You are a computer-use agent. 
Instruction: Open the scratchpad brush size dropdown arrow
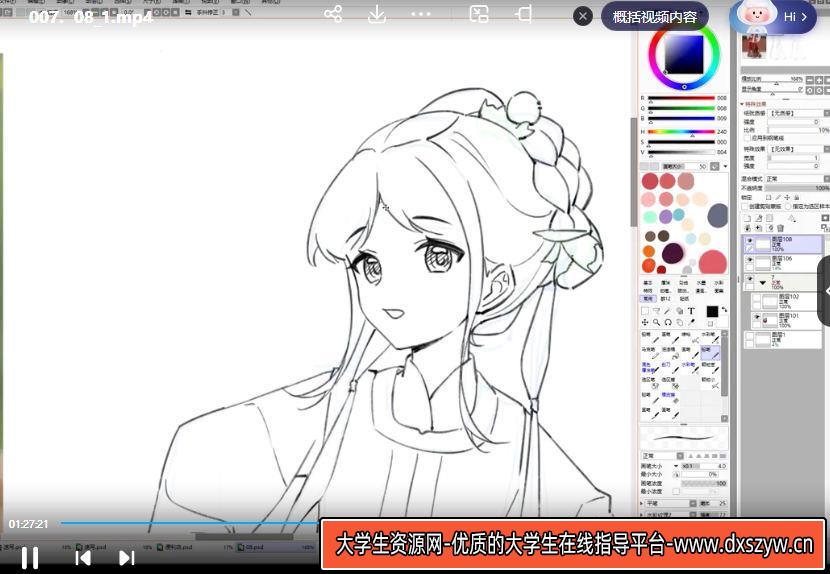click(725, 166)
